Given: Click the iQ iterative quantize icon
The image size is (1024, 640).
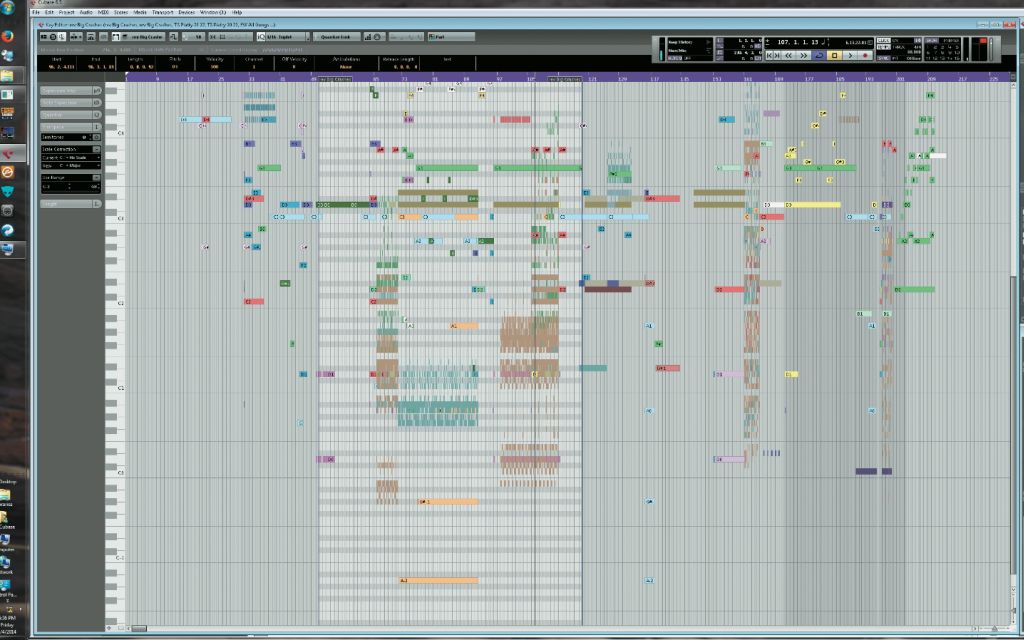Looking at the screenshot, I should tap(261, 37).
